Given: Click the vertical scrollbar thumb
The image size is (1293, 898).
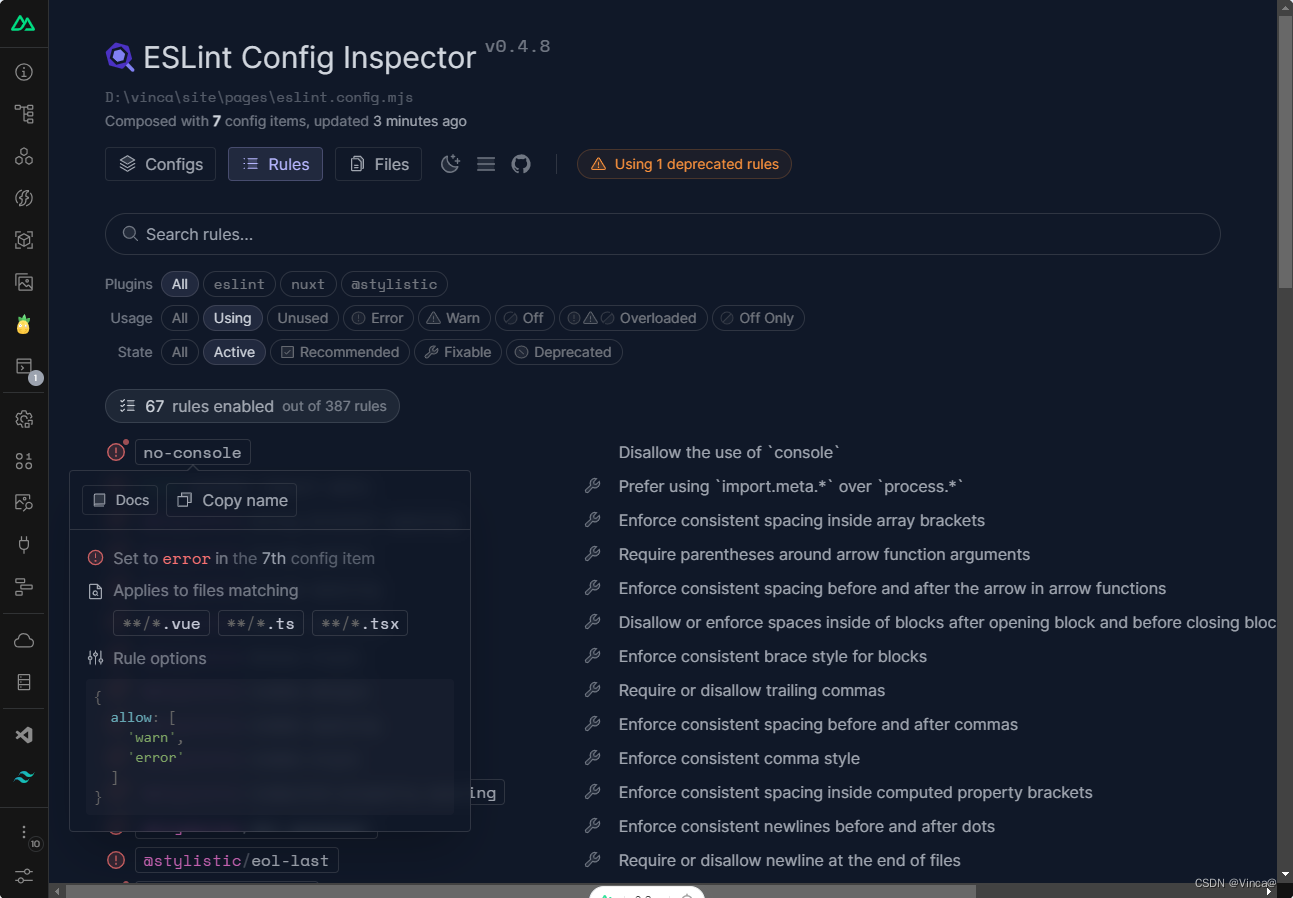Looking at the screenshot, I should pyautogui.click(x=1285, y=152).
